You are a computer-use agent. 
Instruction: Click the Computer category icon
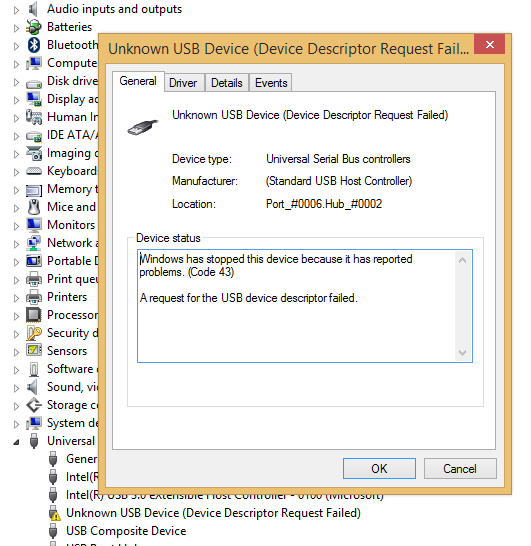[x=34, y=63]
